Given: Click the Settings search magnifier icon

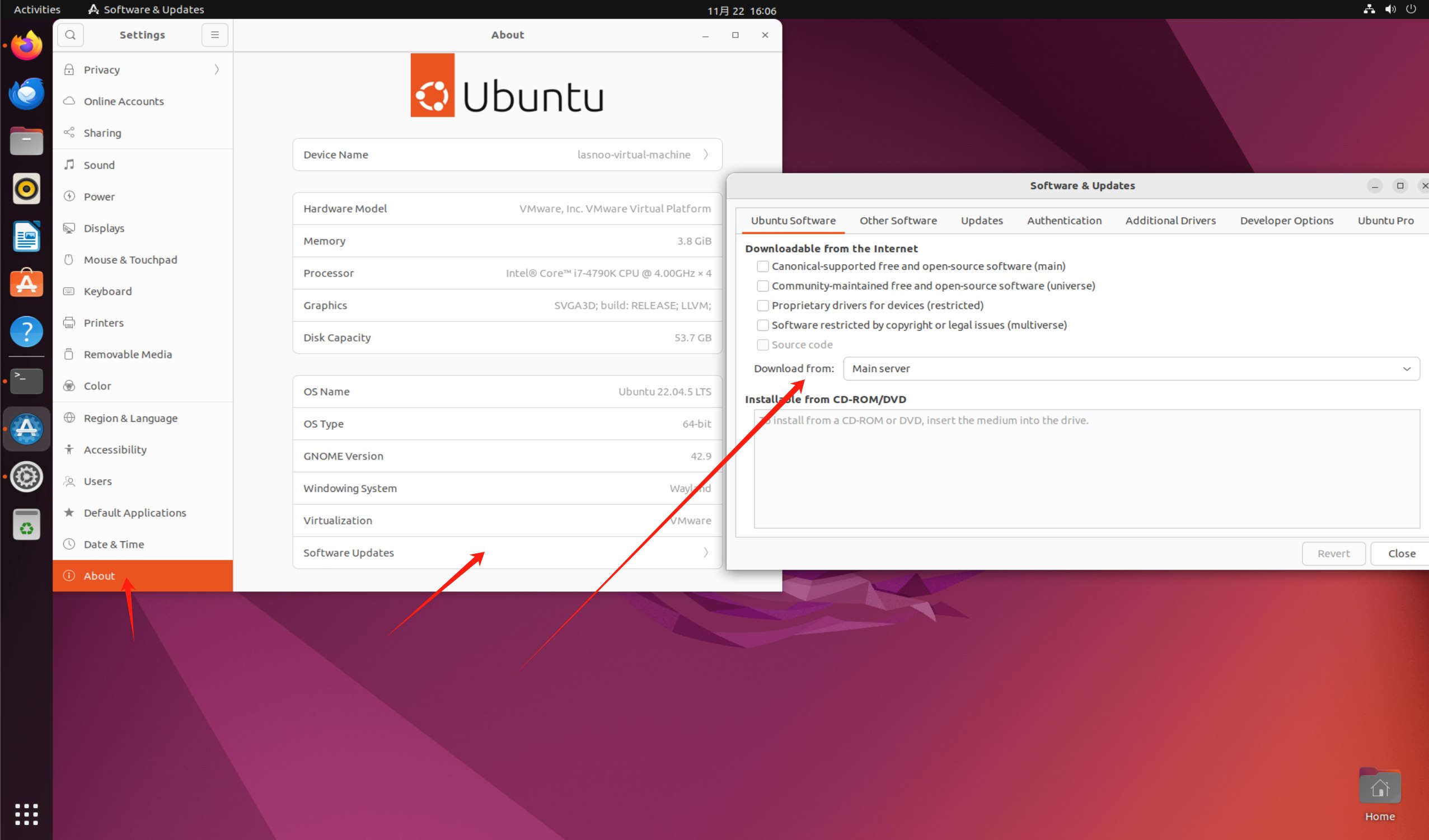Looking at the screenshot, I should 71,35.
